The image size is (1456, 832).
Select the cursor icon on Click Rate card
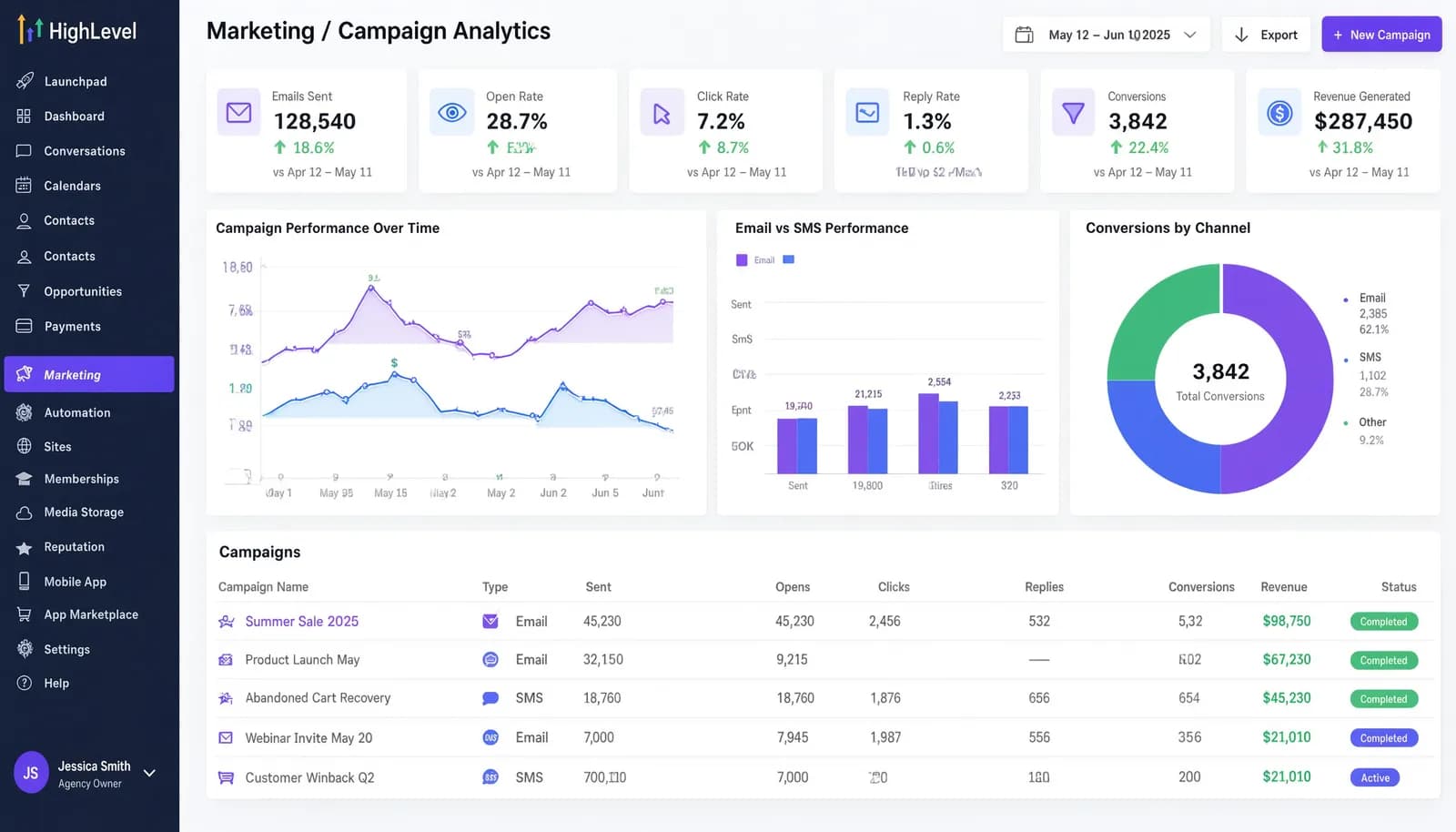coord(662,113)
